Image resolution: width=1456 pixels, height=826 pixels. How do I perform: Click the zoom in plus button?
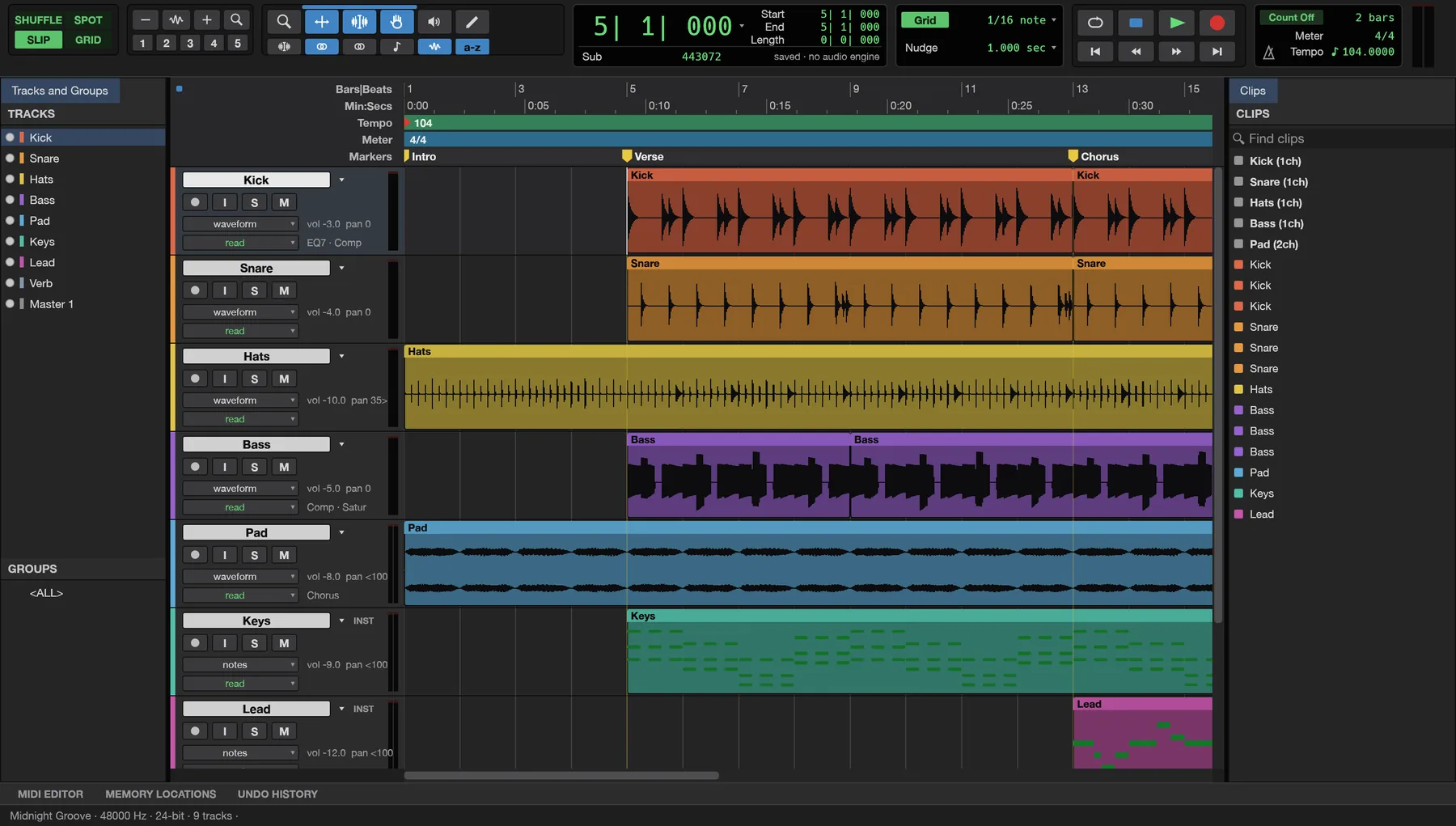pos(206,19)
